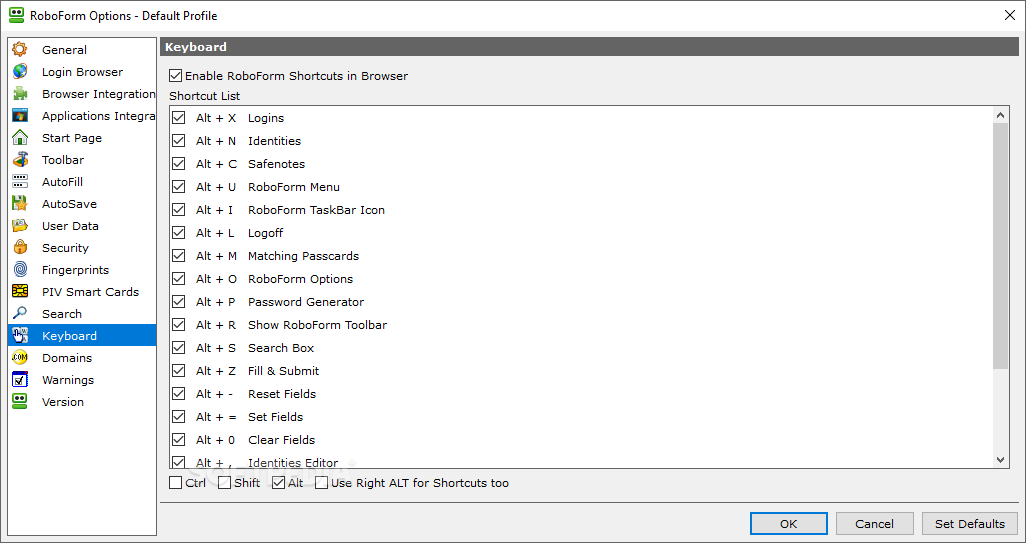Click the RoboForm title bar icon

[x=16, y=15]
